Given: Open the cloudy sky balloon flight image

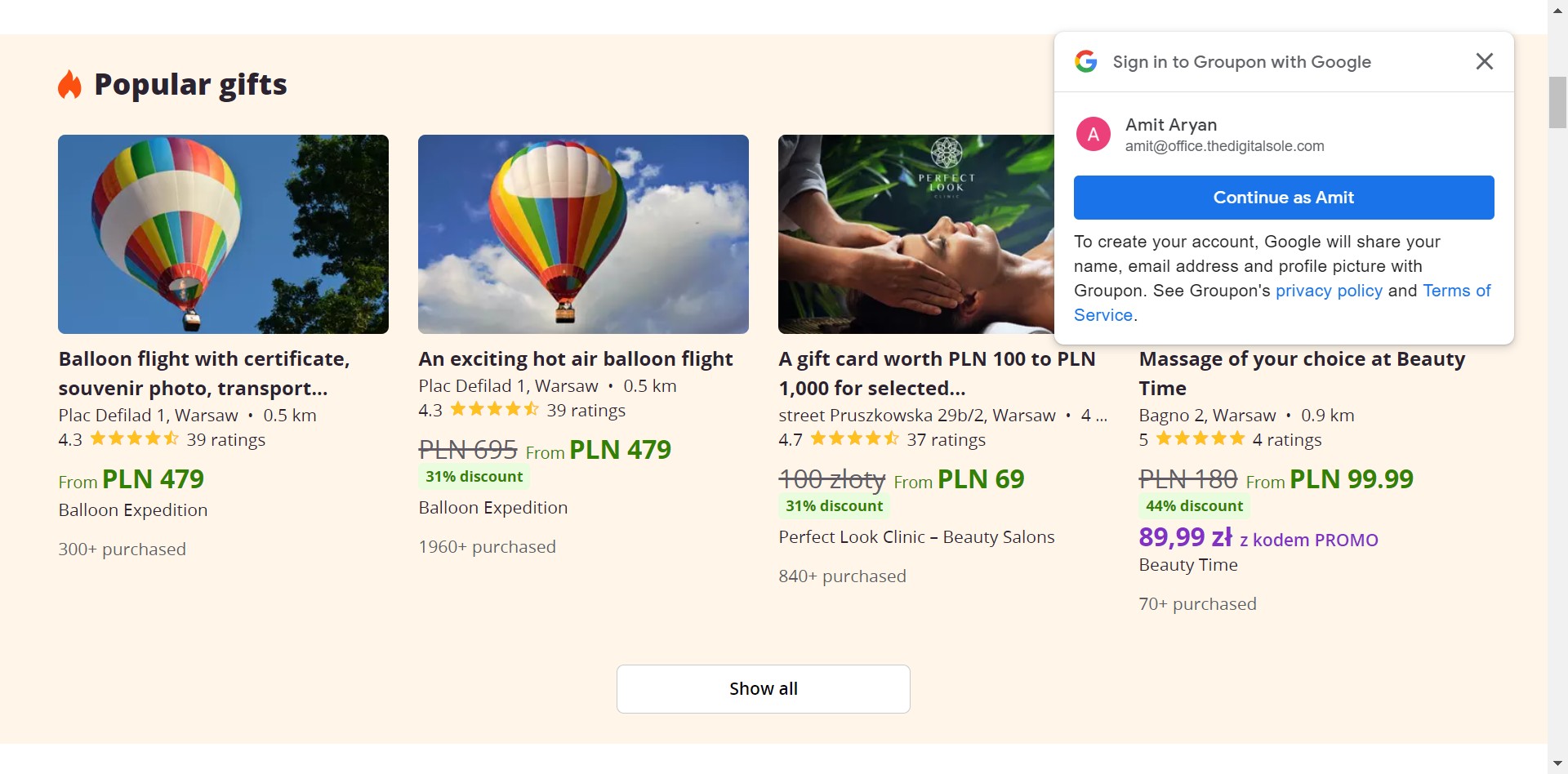Looking at the screenshot, I should point(583,234).
